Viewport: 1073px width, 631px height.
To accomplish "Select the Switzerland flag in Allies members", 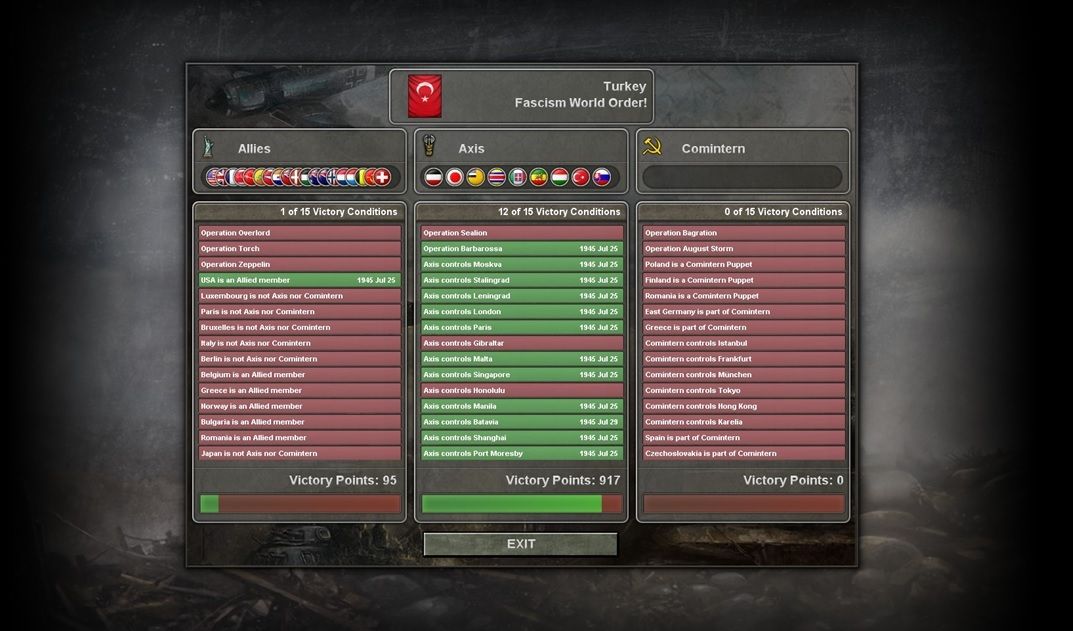I will point(382,177).
